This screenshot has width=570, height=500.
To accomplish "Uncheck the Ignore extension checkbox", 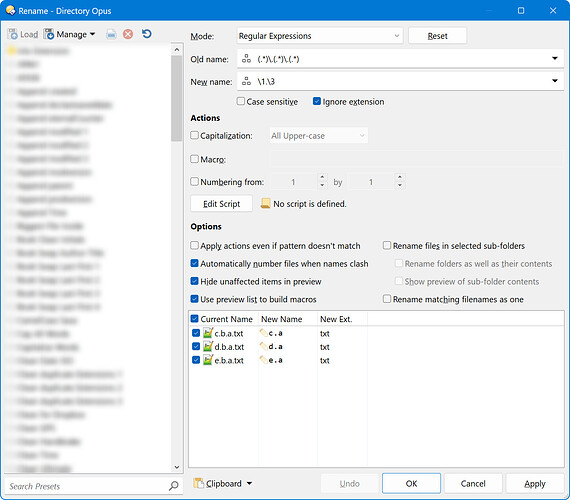I will pyautogui.click(x=317, y=101).
